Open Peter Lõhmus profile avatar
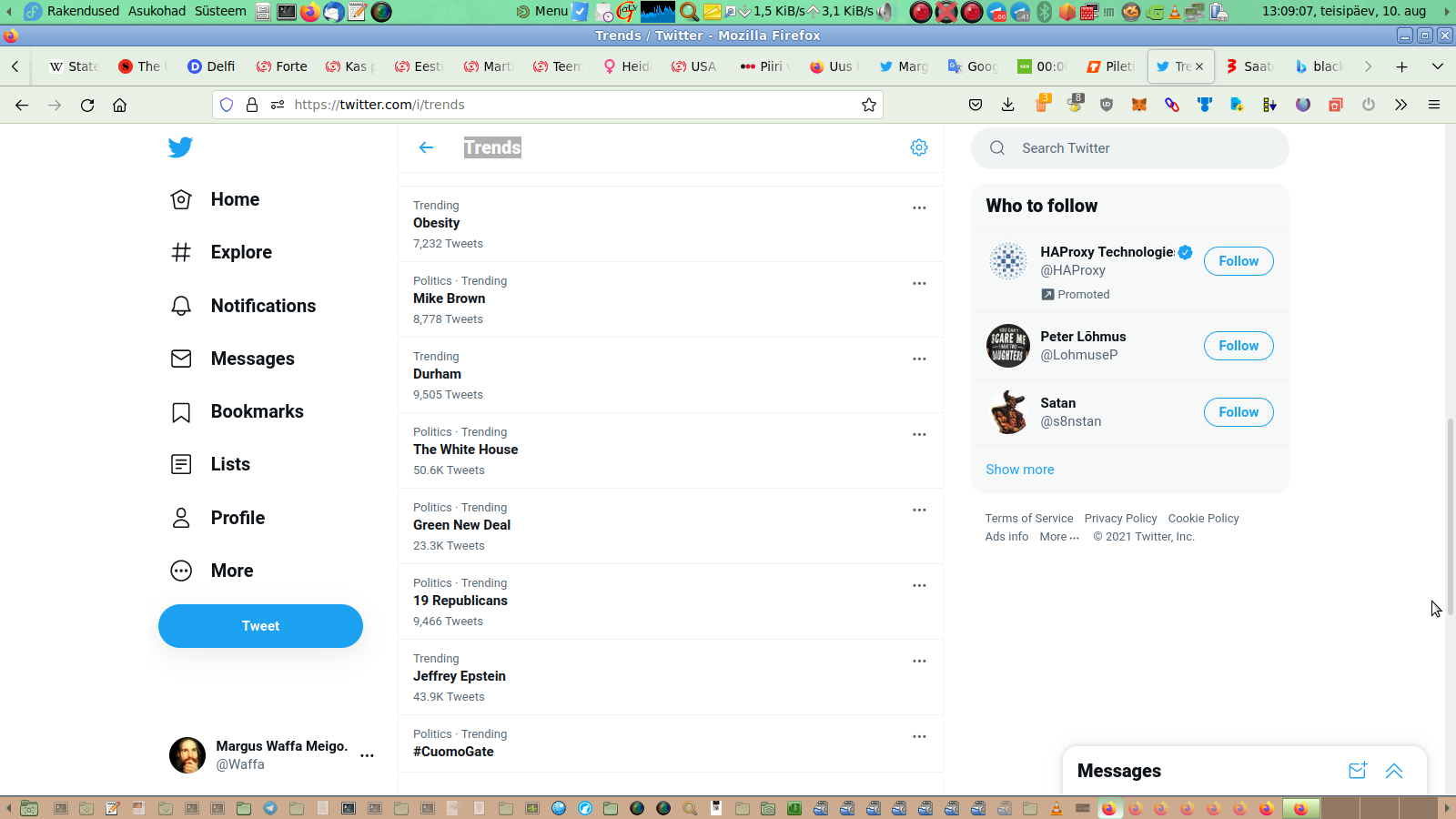Viewport: 1456px width, 819px height. tap(1008, 346)
